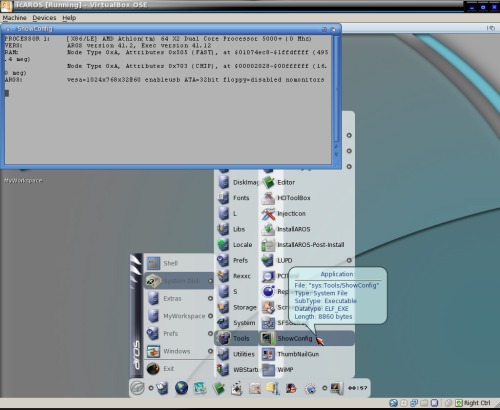Click ShowConfig window close gadget
500x410 pixels.
point(8,29)
